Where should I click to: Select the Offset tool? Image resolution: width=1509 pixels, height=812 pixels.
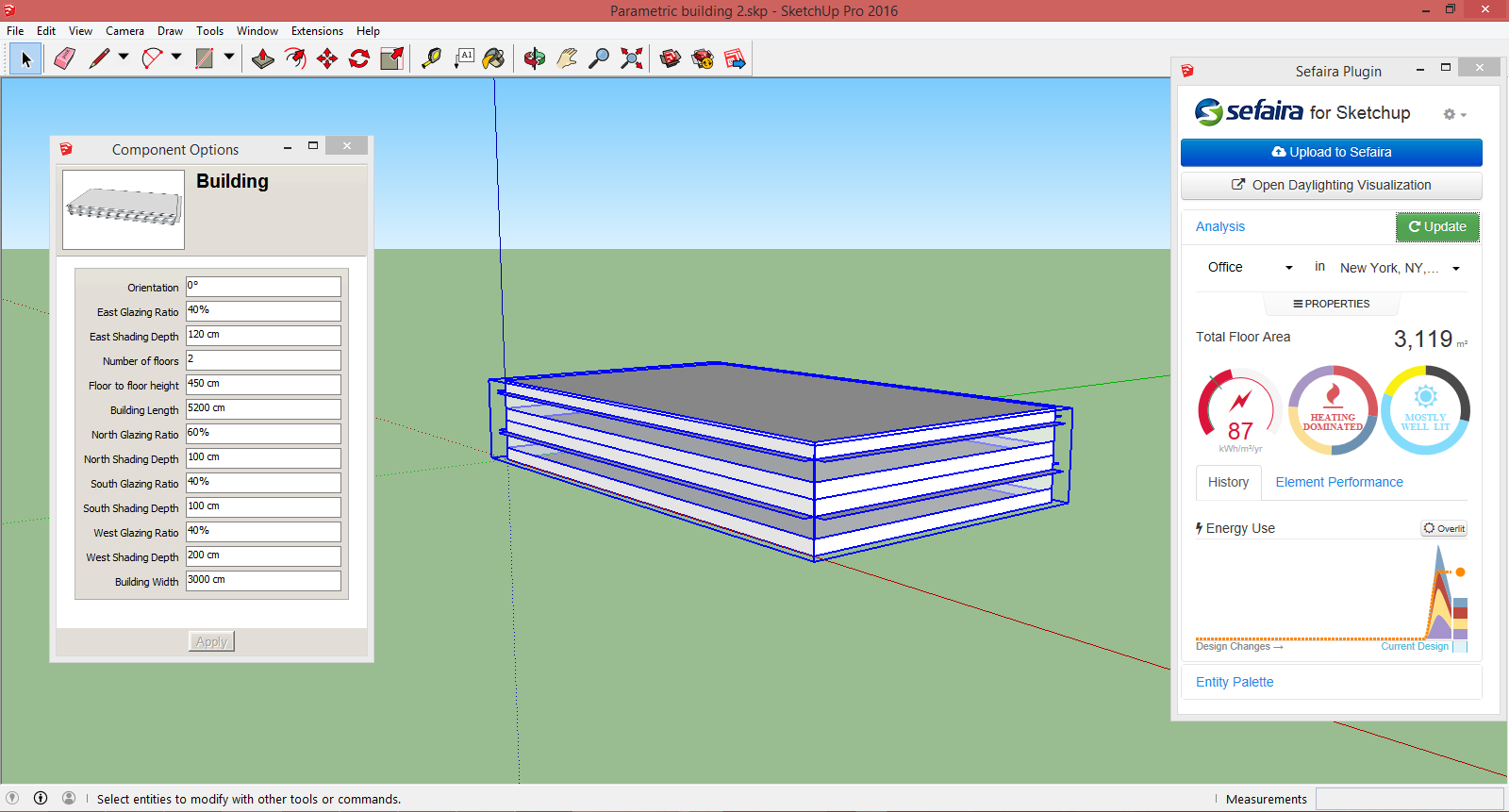tap(295, 59)
